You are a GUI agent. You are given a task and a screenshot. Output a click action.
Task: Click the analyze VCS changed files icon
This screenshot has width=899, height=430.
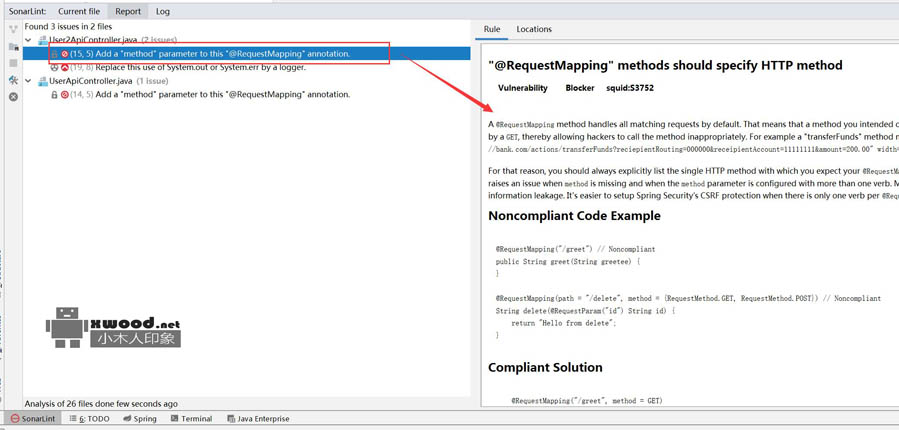[x=13, y=29]
